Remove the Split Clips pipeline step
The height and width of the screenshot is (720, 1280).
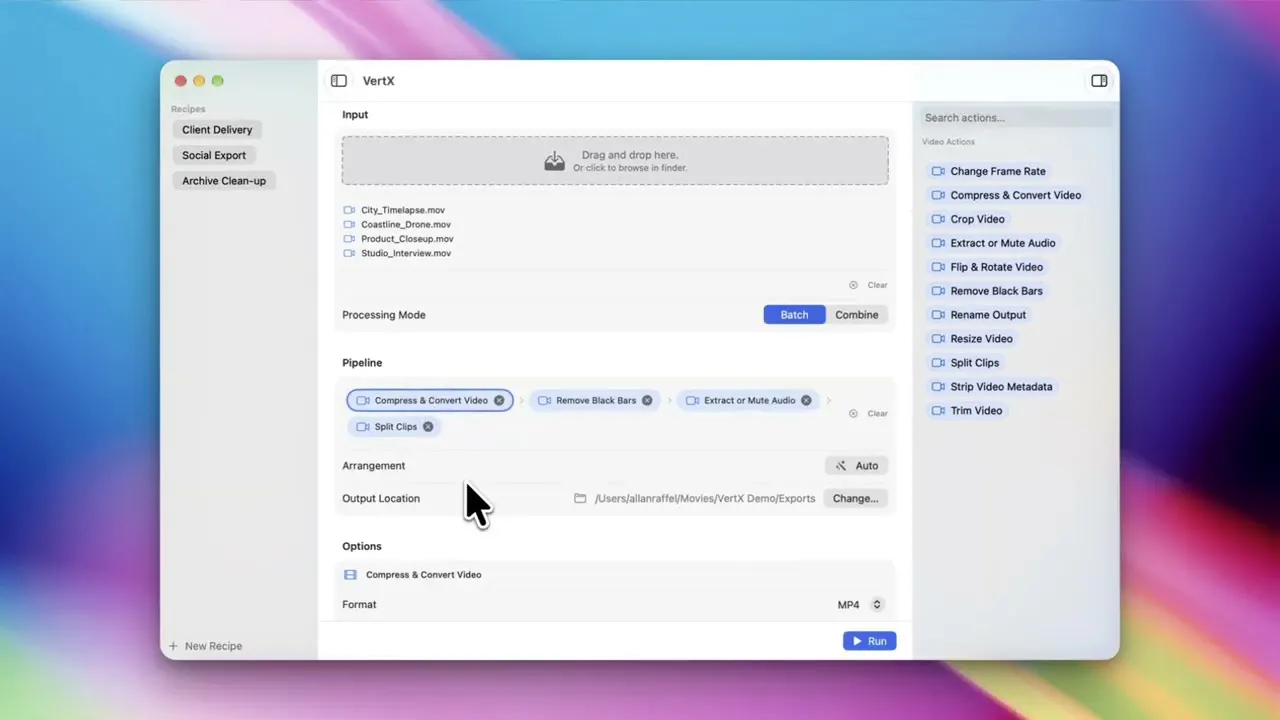point(428,427)
